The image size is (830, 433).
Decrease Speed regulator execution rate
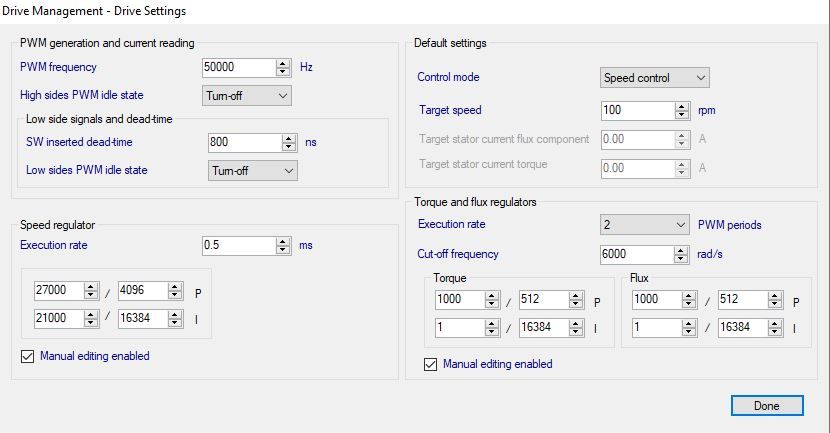pos(283,250)
